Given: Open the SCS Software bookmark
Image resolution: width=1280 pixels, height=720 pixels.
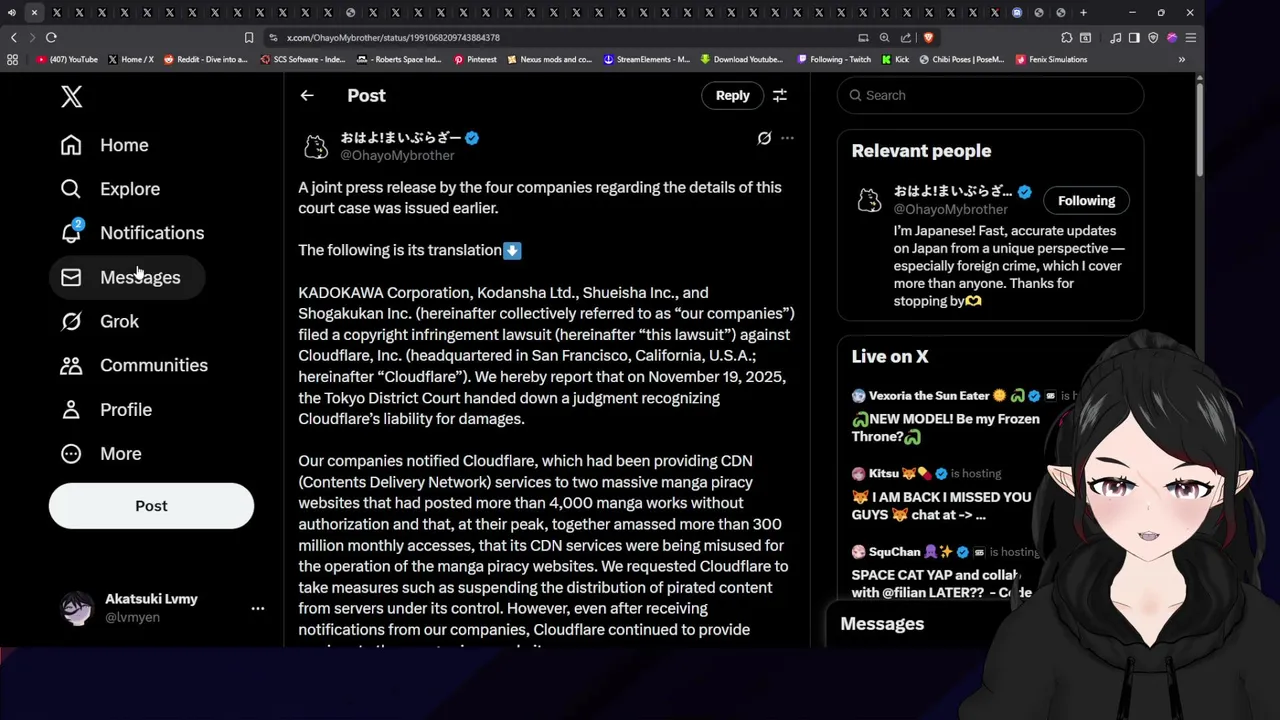Looking at the screenshot, I should tap(303, 59).
